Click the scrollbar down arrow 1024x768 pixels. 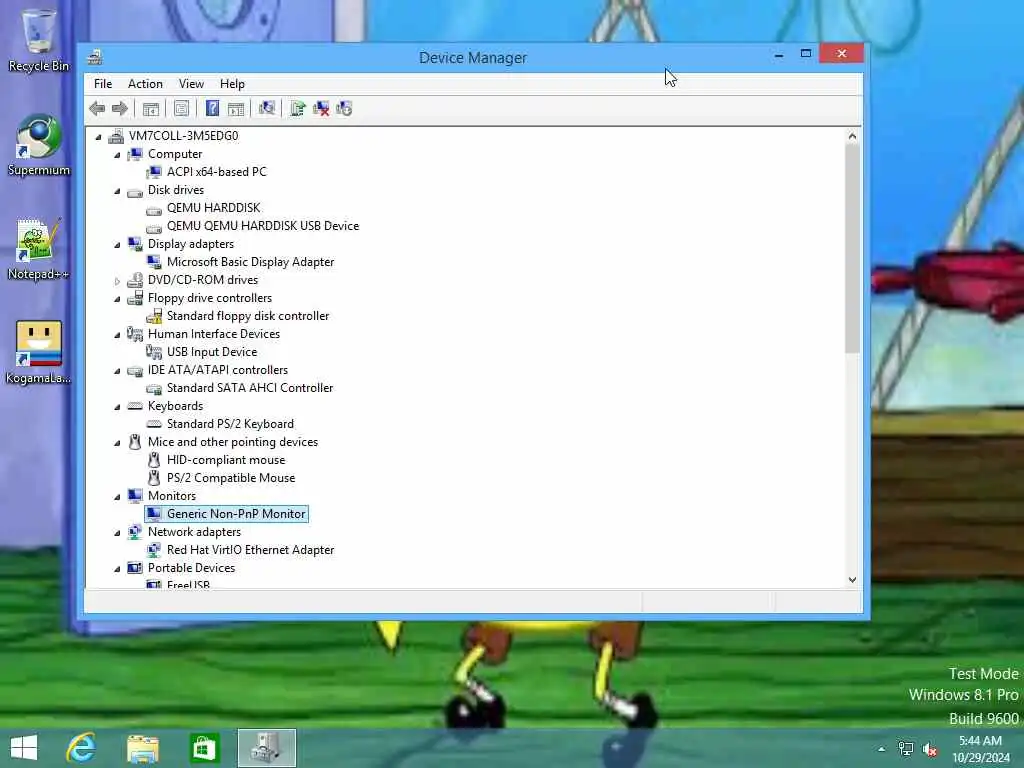coord(852,580)
